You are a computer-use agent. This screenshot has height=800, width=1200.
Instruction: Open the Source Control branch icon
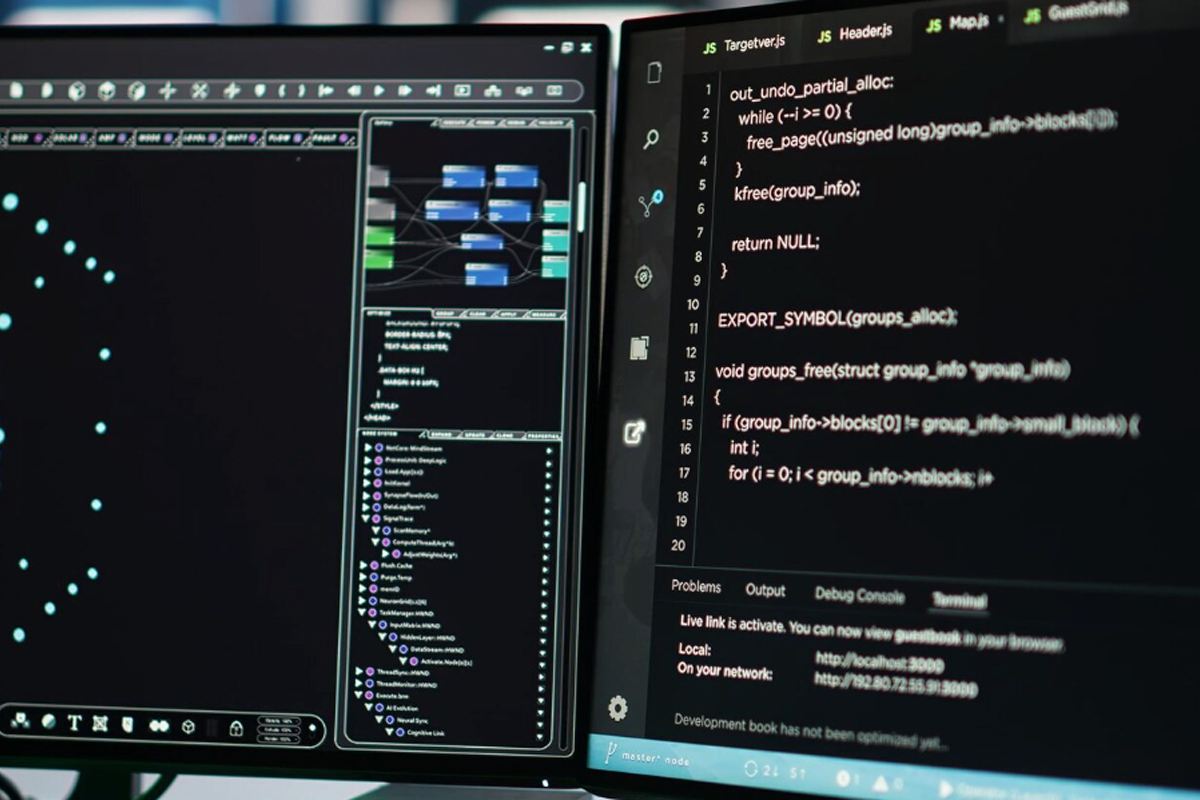point(651,204)
